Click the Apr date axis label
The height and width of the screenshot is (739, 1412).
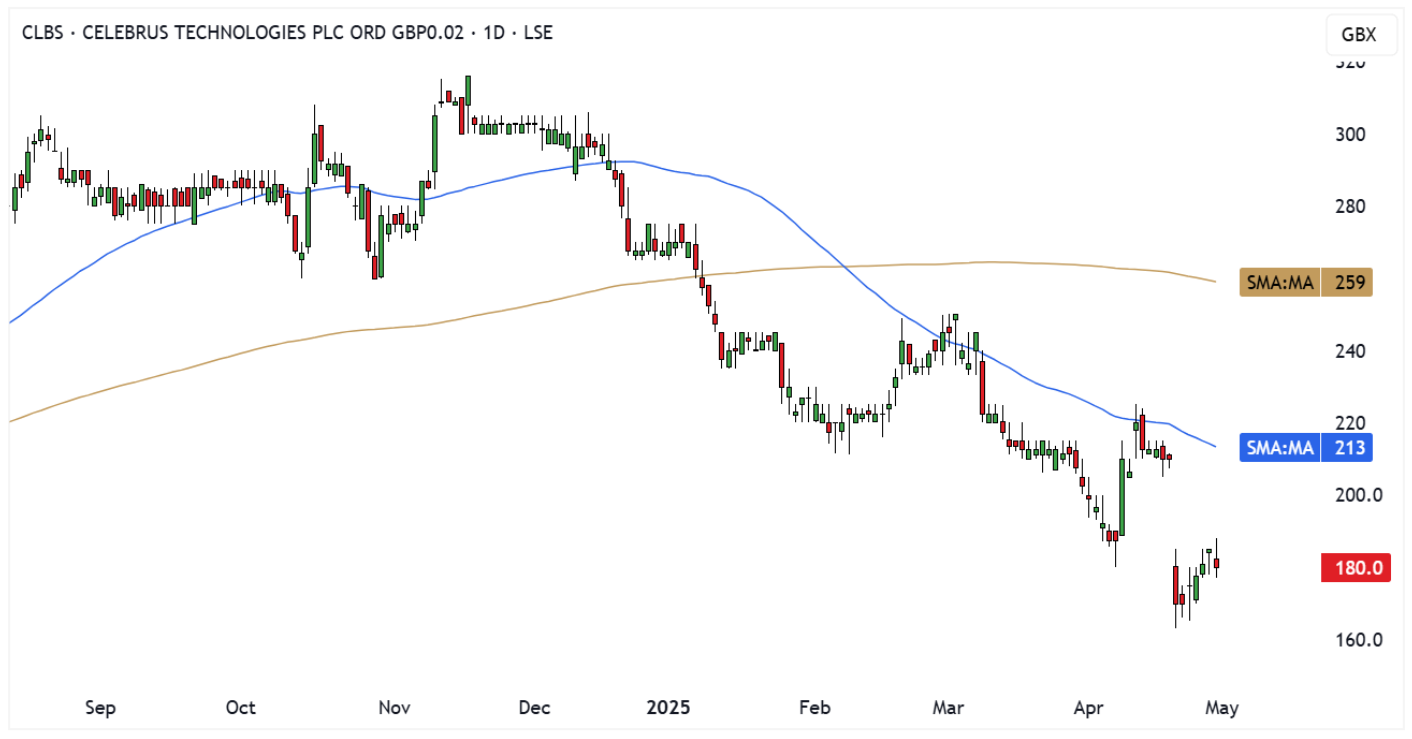pos(1088,708)
